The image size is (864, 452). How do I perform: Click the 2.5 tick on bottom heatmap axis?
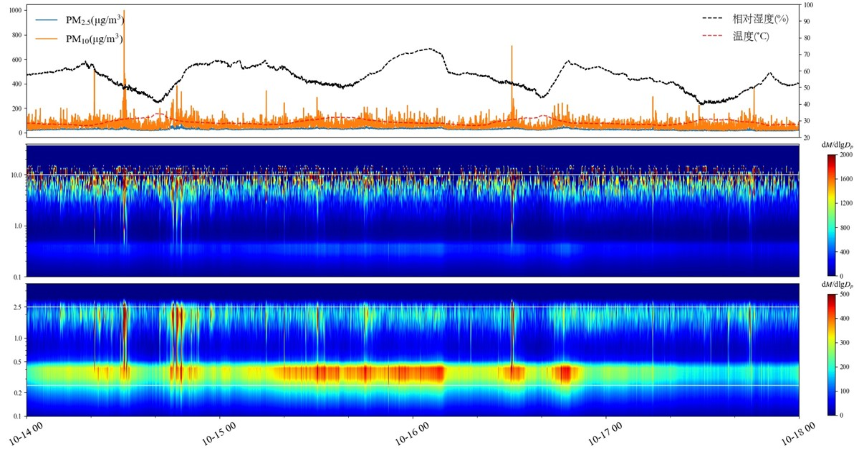(16, 307)
